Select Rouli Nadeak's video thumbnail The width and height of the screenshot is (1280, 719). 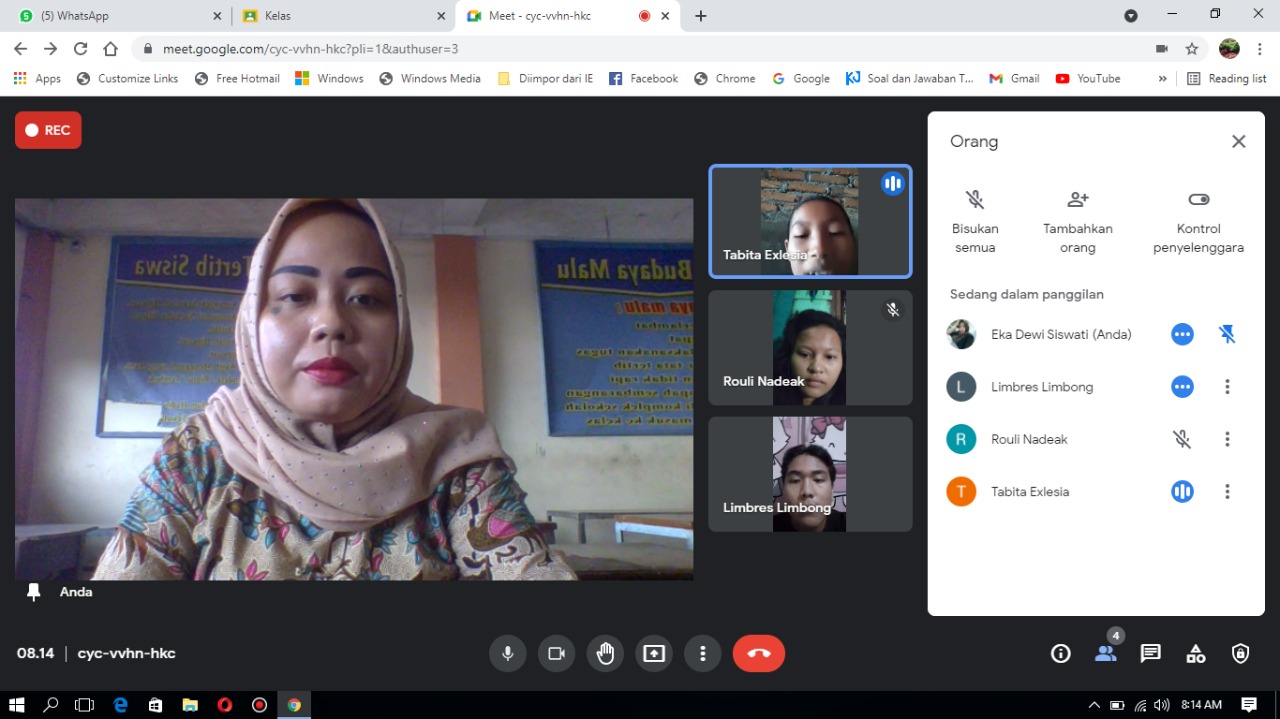[810, 347]
